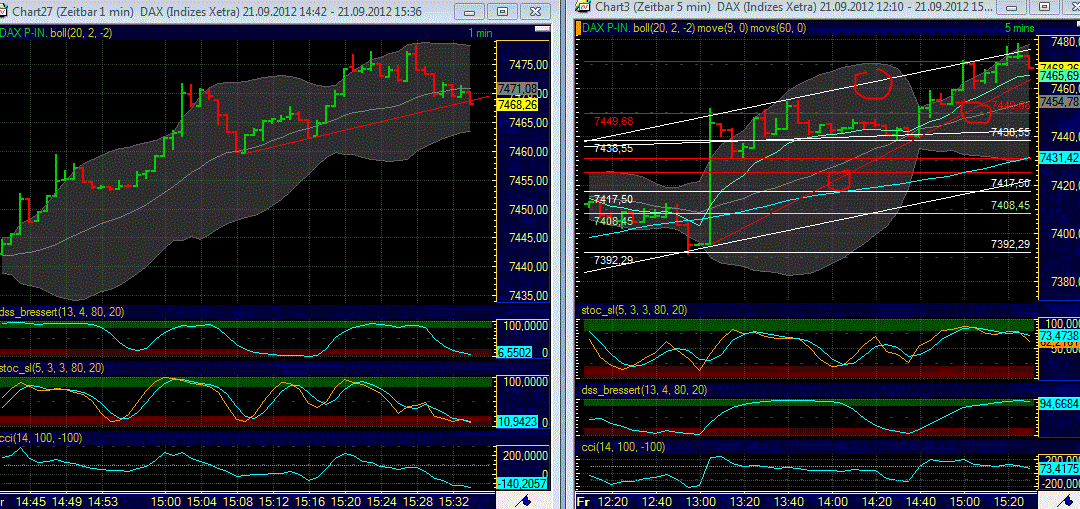
Task: Click the 6,5502 dss_bressert value in Chart27
Action: pos(516,352)
